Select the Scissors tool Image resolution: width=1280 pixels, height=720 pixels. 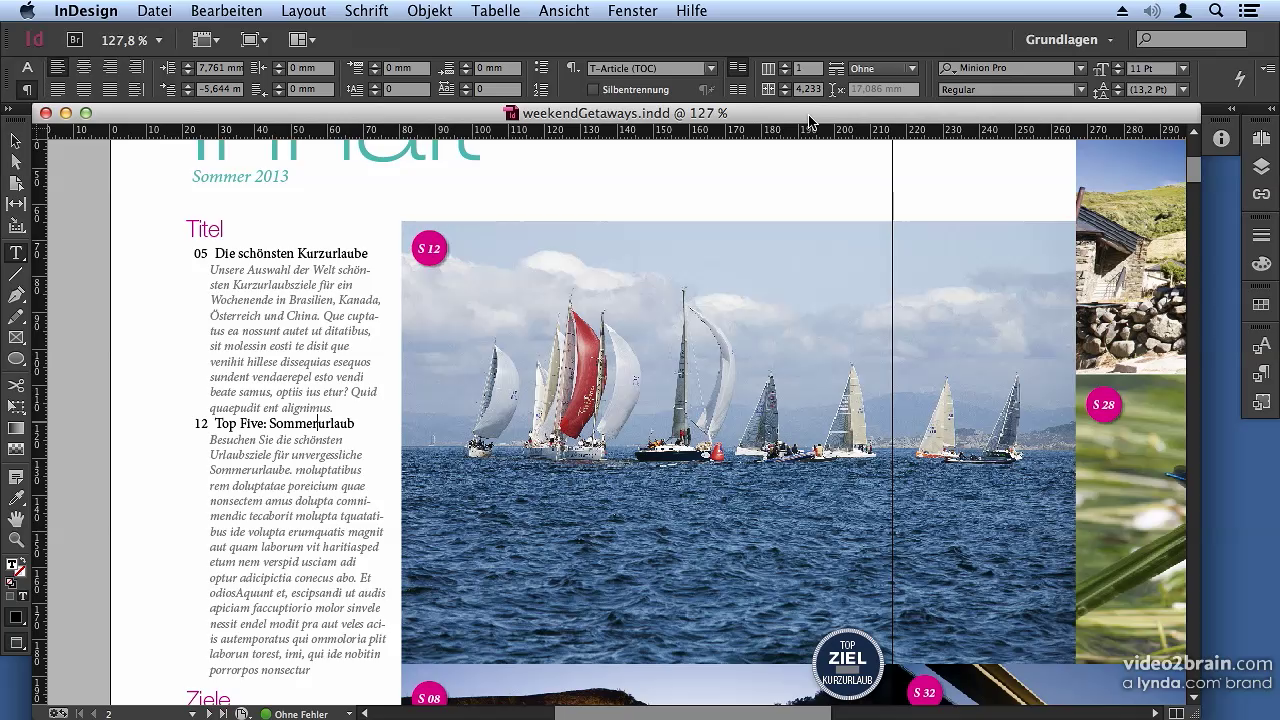pyautogui.click(x=16, y=385)
